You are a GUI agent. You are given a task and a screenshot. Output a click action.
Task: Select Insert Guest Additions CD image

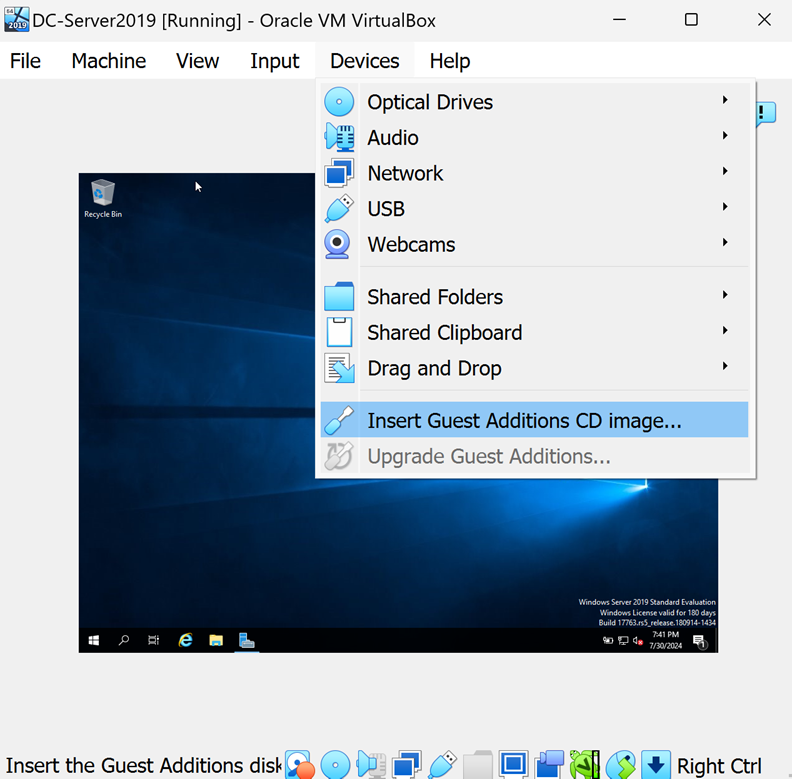[x=524, y=421]
